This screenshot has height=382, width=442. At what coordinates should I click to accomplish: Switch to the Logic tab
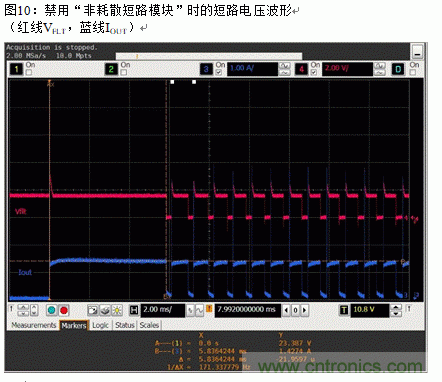(100, 325)
